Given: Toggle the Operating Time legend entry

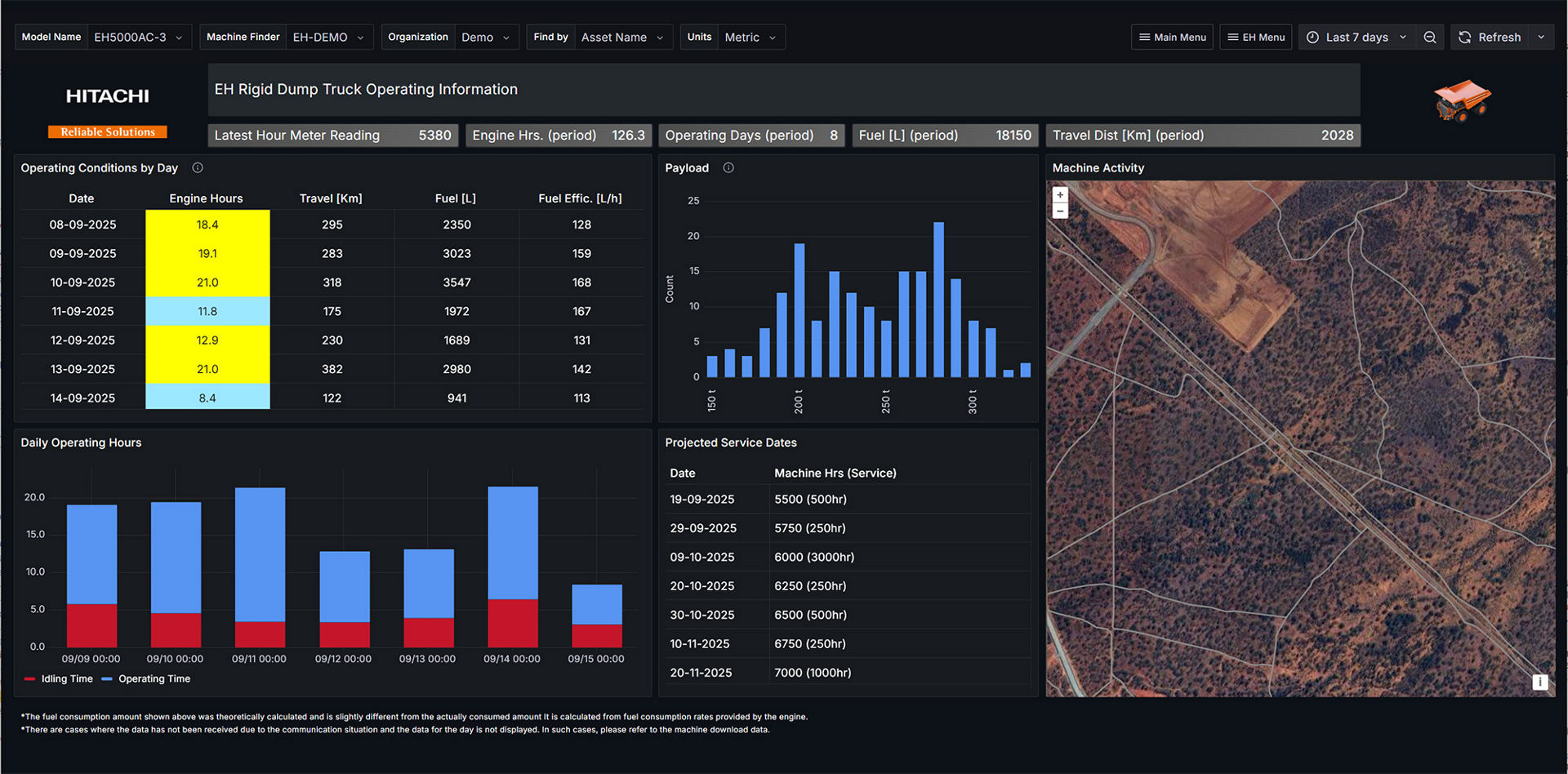Looking at the screenshot, I should click(x=145, y=678).
